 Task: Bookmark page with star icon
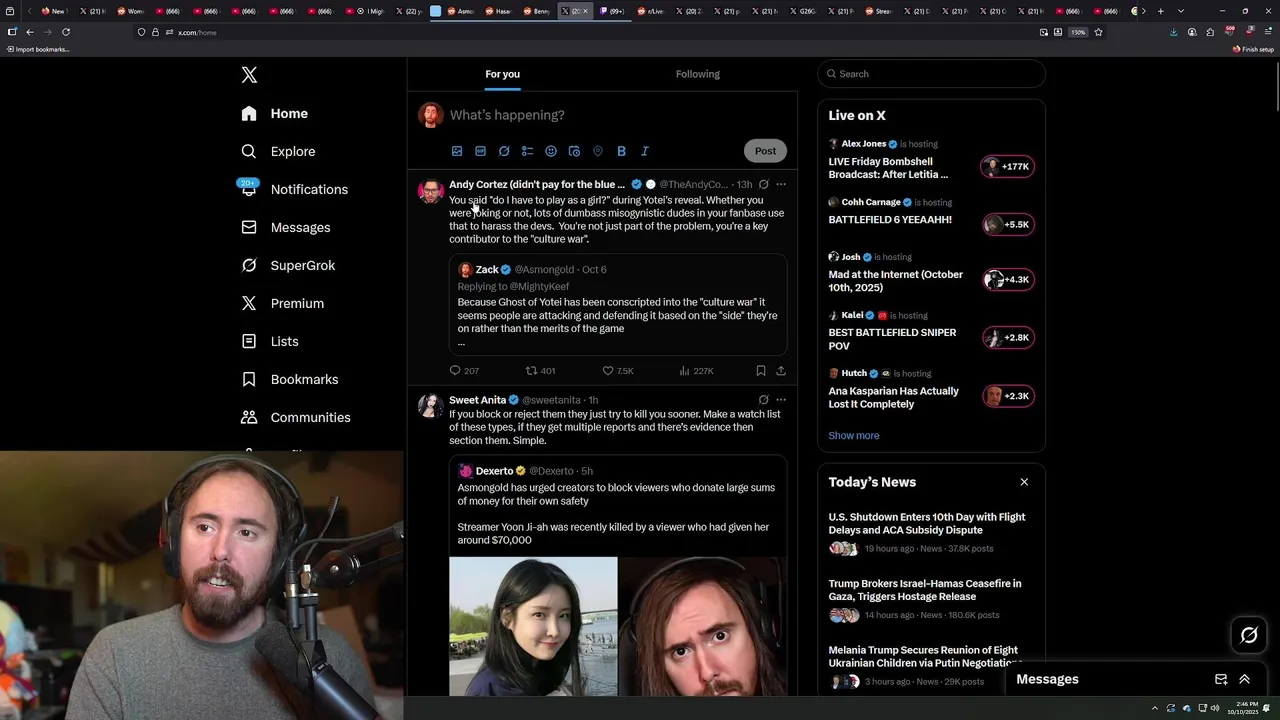coord(1098,32)
